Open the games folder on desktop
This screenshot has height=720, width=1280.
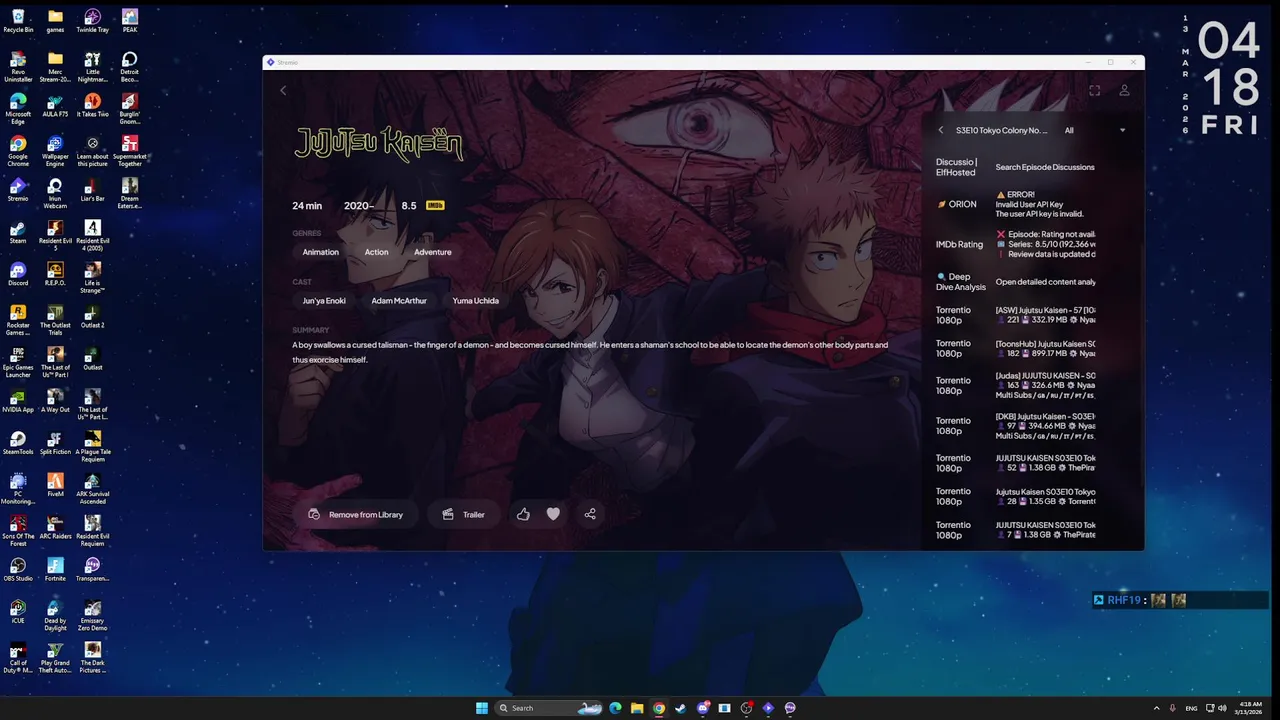tap(55, 21)
